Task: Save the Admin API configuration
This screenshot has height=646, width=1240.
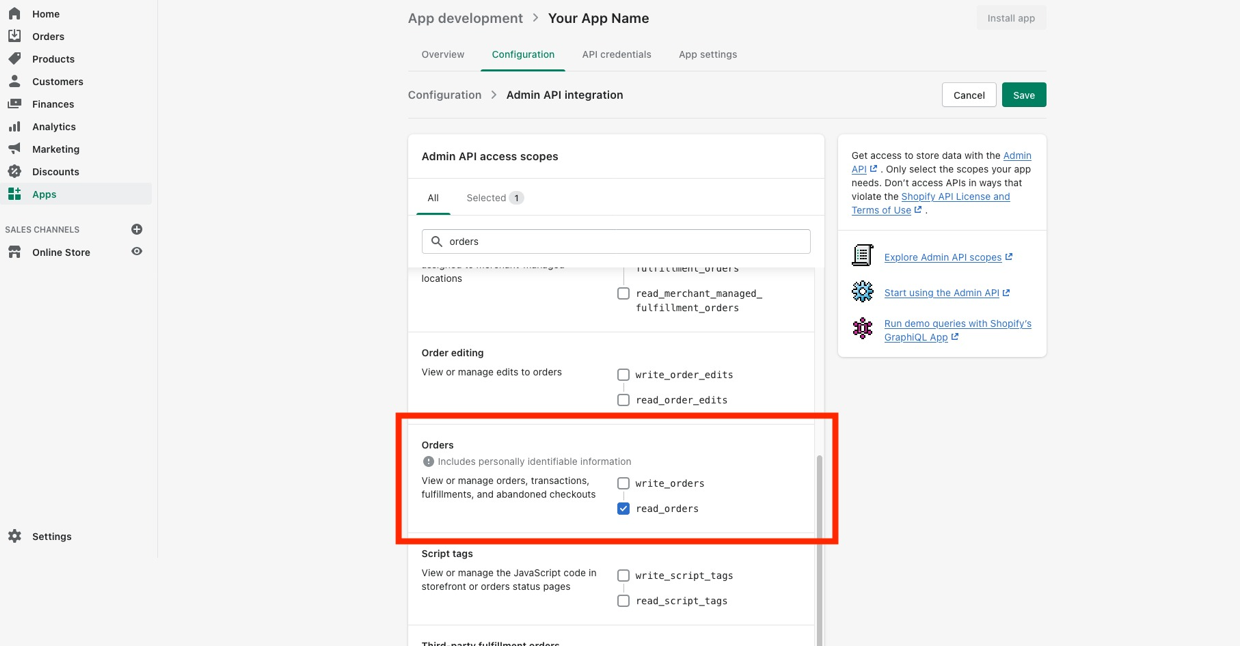Action: click(1023, 95)
